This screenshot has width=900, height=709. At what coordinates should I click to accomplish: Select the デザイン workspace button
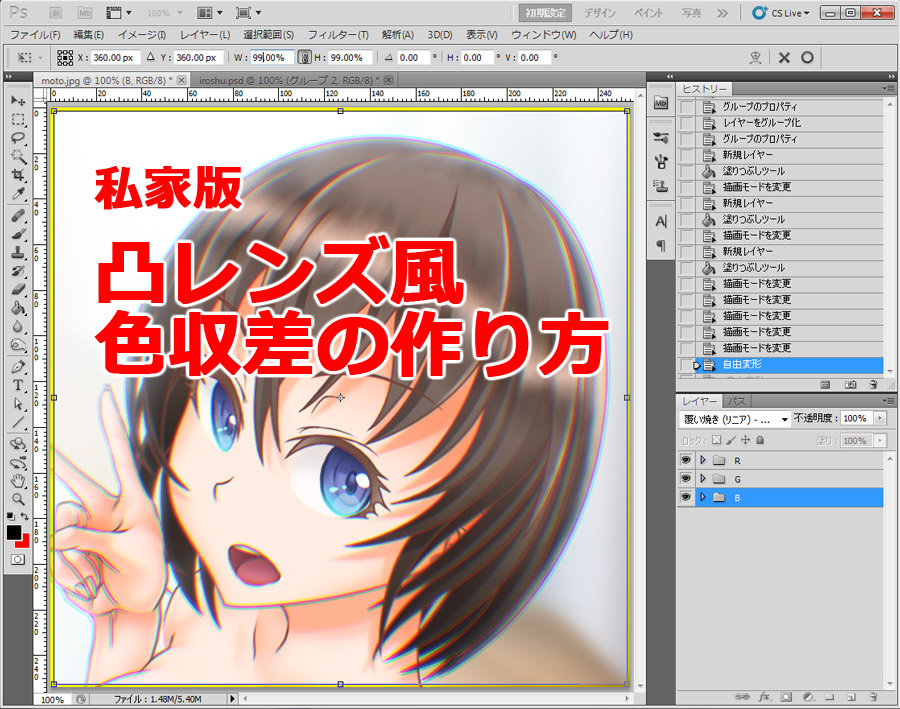point(600,13)
